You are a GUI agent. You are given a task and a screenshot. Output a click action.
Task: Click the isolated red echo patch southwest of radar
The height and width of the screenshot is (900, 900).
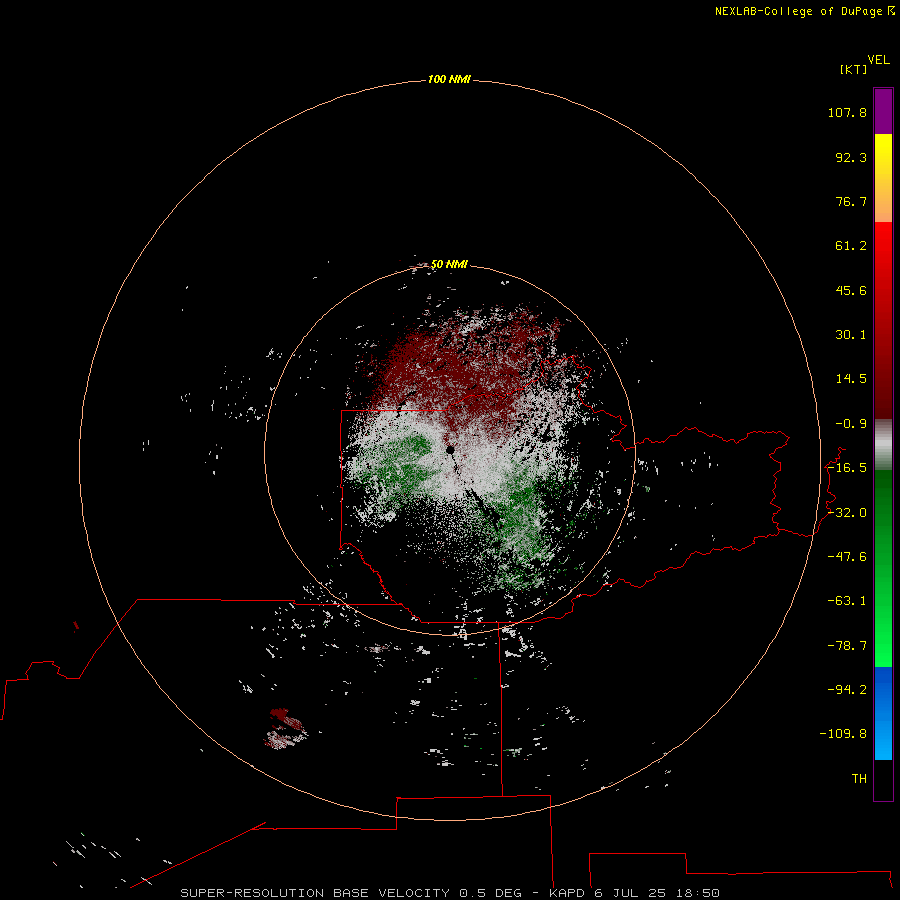pos(285,729)
